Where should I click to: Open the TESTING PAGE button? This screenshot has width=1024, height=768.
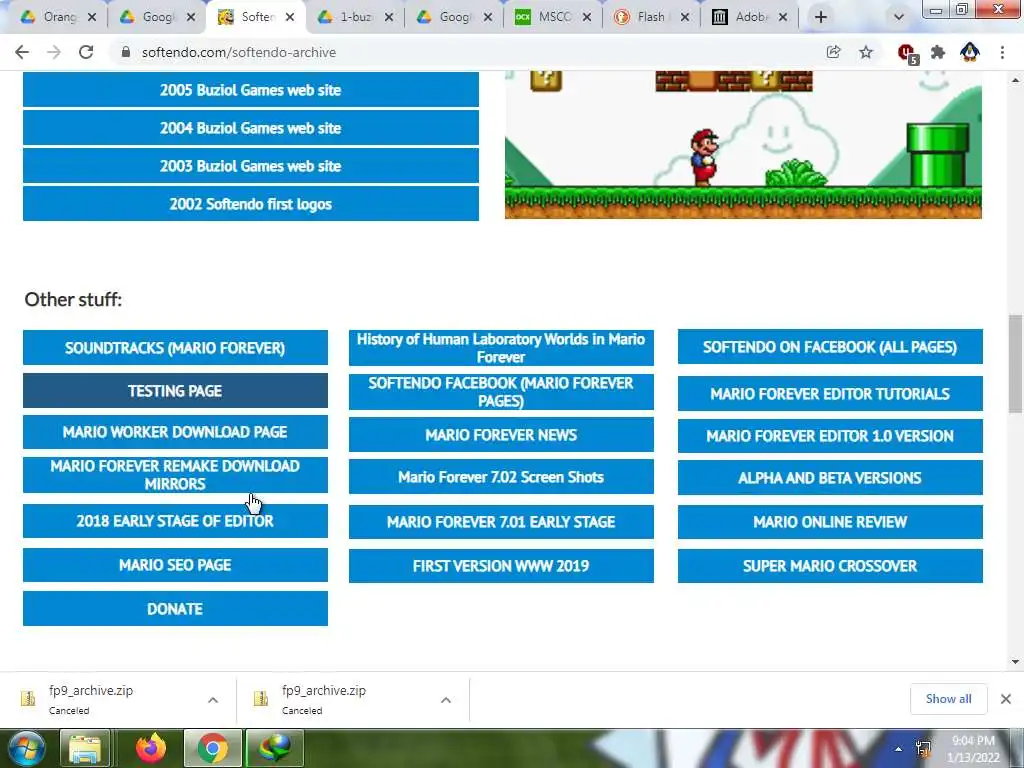pyautogui.click(x=175, y=391)
